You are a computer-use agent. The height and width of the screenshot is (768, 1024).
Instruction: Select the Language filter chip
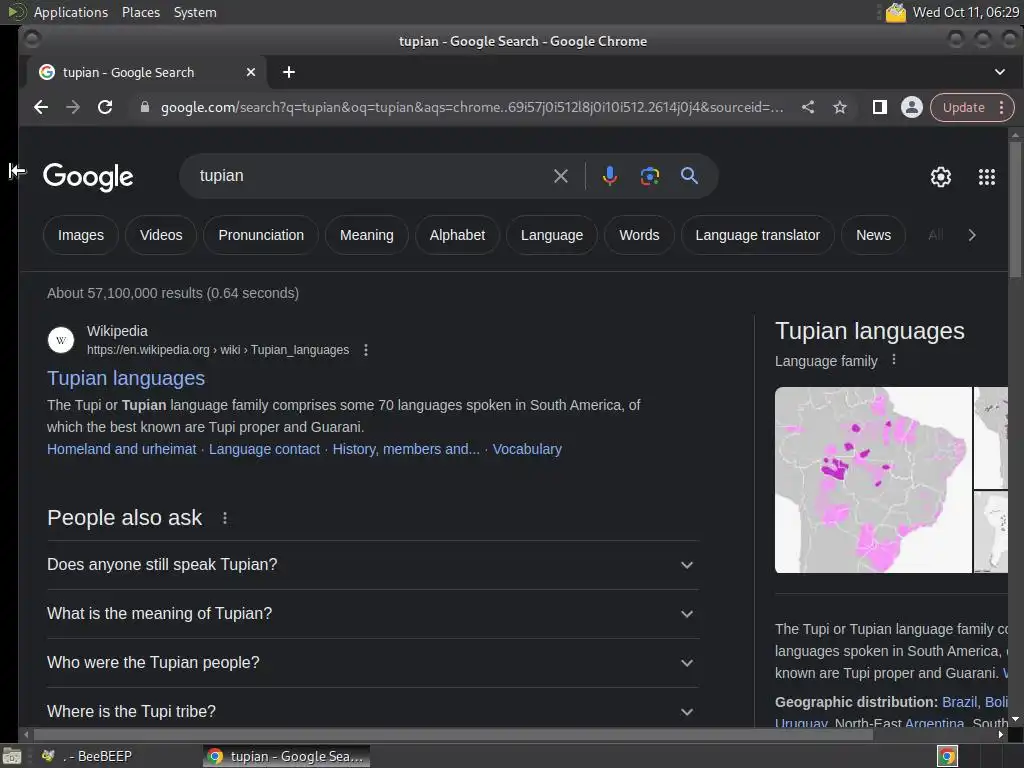552,235
